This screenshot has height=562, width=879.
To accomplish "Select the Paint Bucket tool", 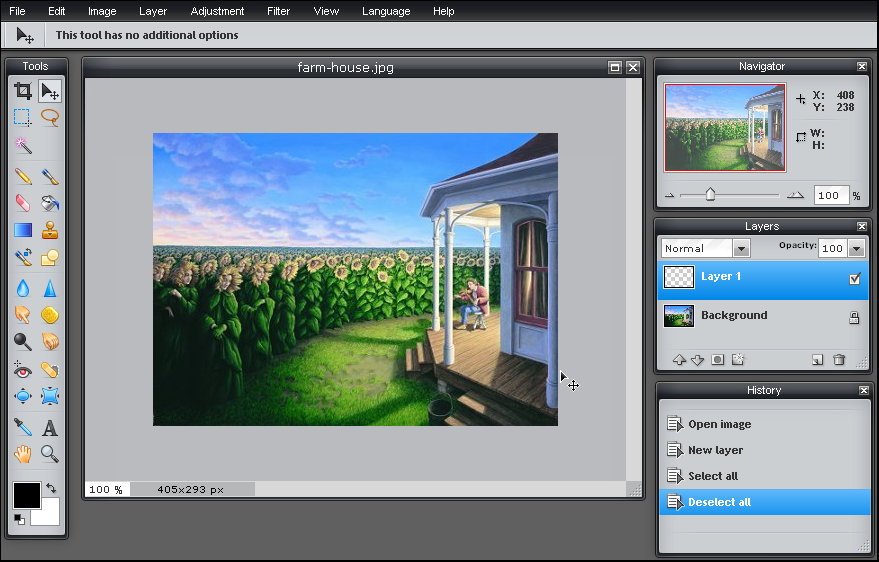I will (50, 203).
